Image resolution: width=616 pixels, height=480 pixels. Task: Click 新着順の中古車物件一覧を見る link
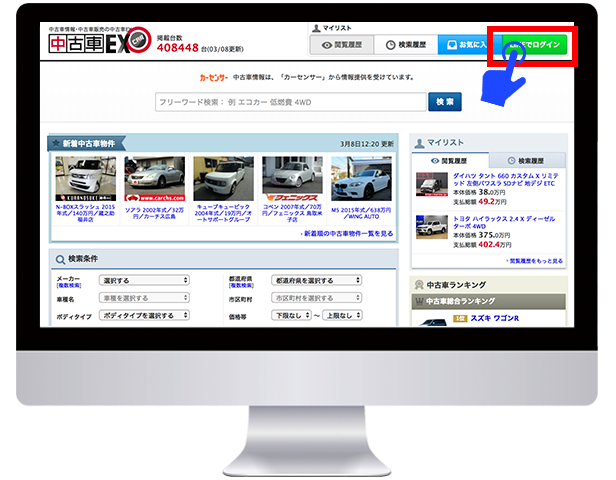346,233
